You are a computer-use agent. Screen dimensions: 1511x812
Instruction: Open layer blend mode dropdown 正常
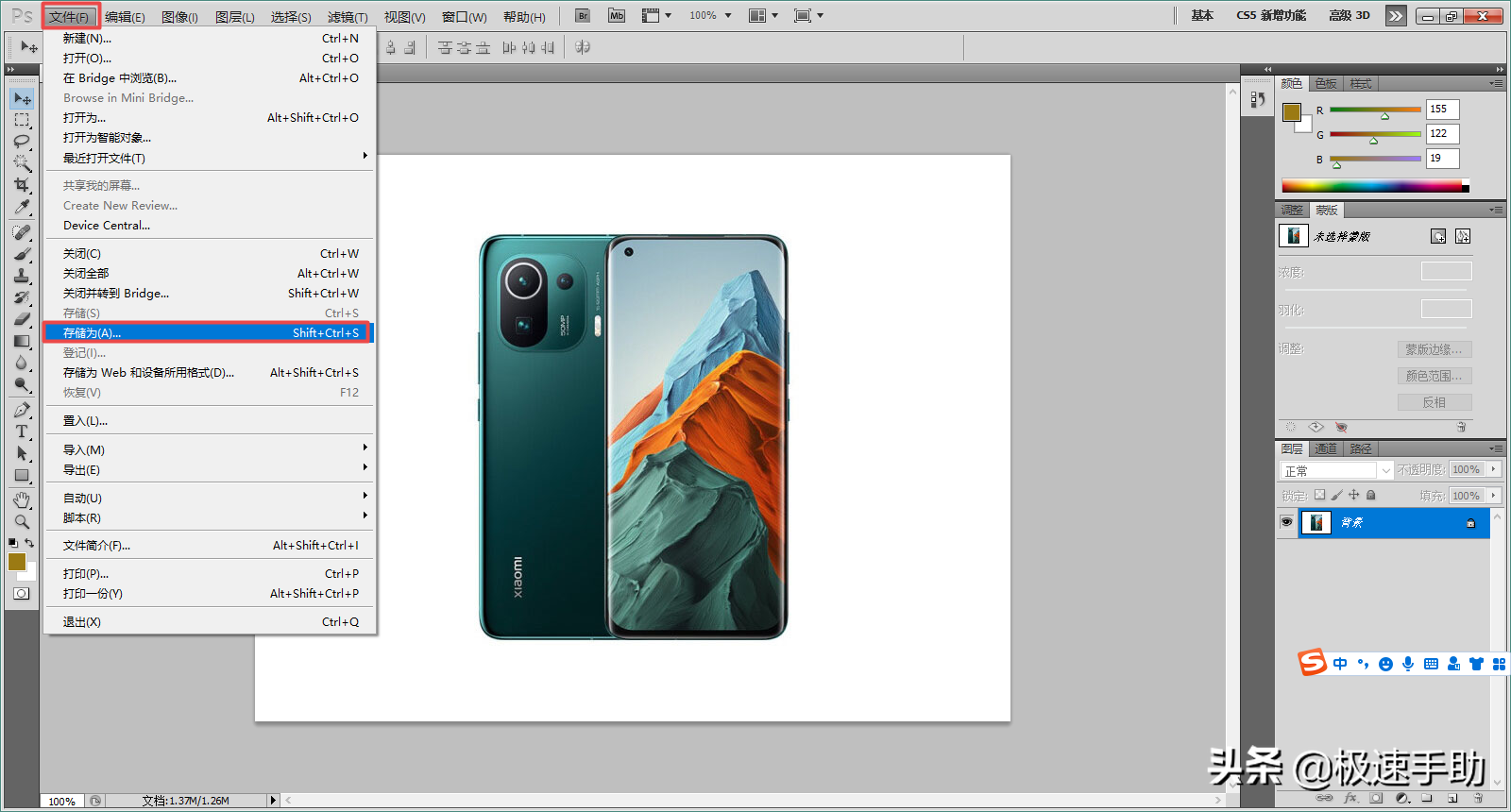coord(1337,470)
